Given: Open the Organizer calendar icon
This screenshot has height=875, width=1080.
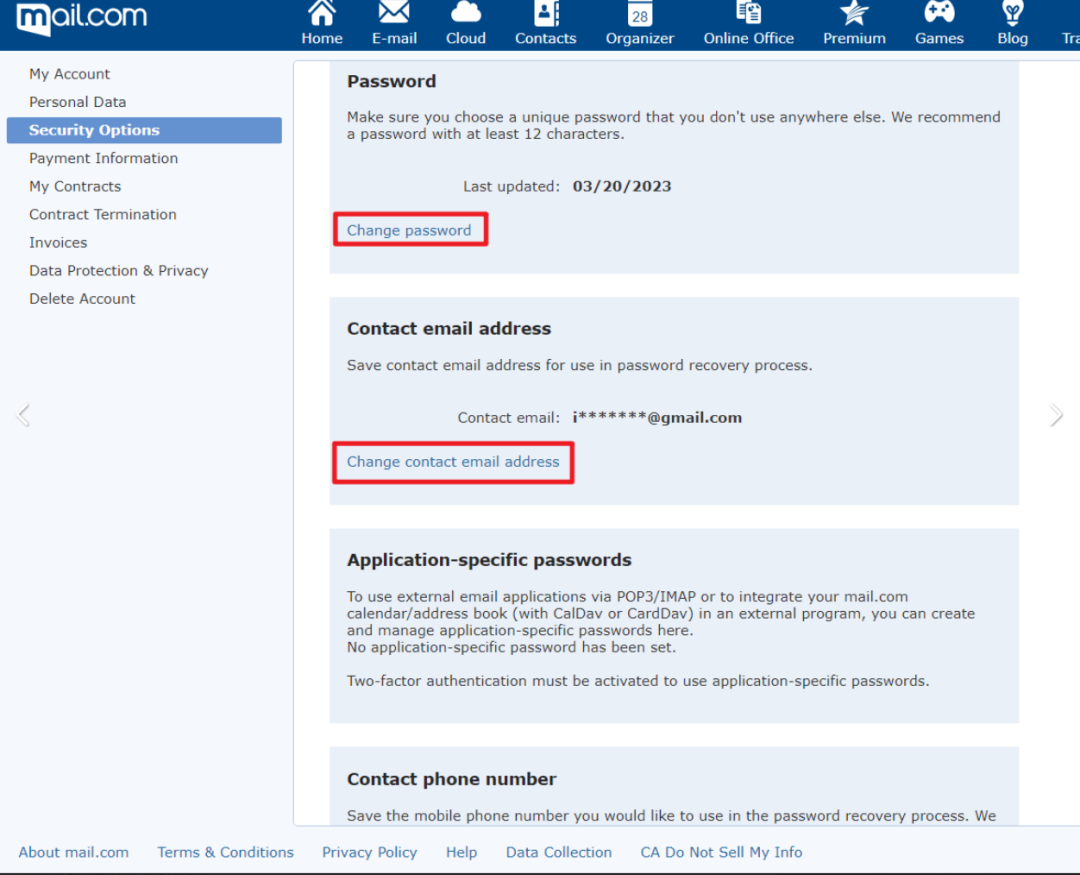Looking at the screenshot, I should point(640,12).
